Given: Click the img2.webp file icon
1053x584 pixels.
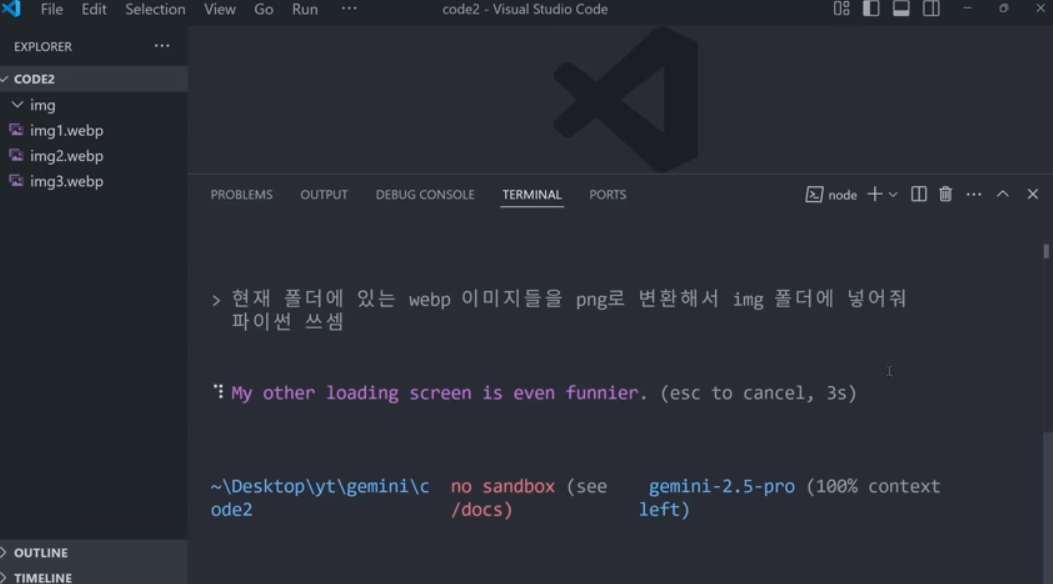Looking at the screenshot, I should (16, 155).
